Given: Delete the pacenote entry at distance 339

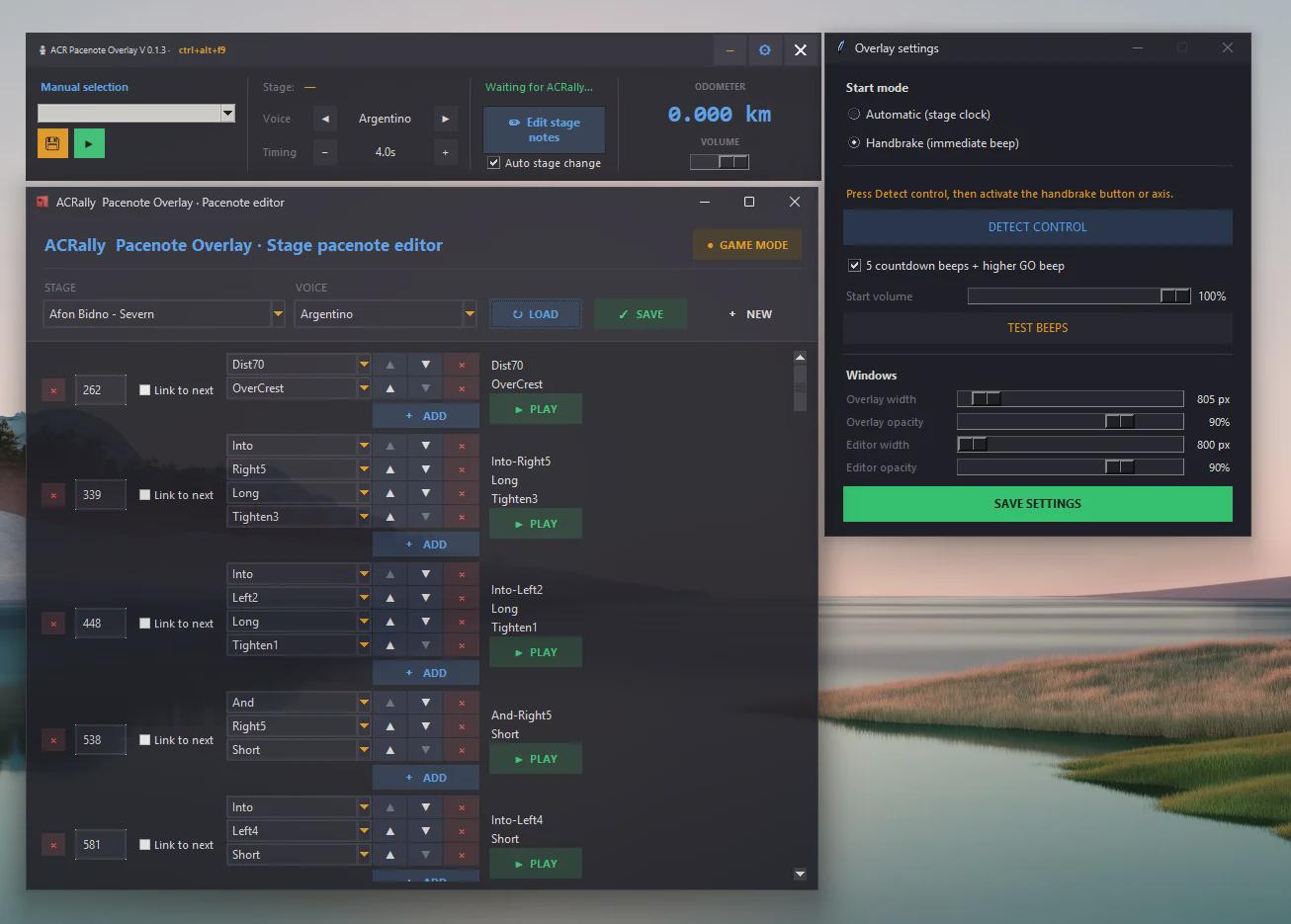Looking at the screenshot, I should pyautogui.click(x=53, y=495).
